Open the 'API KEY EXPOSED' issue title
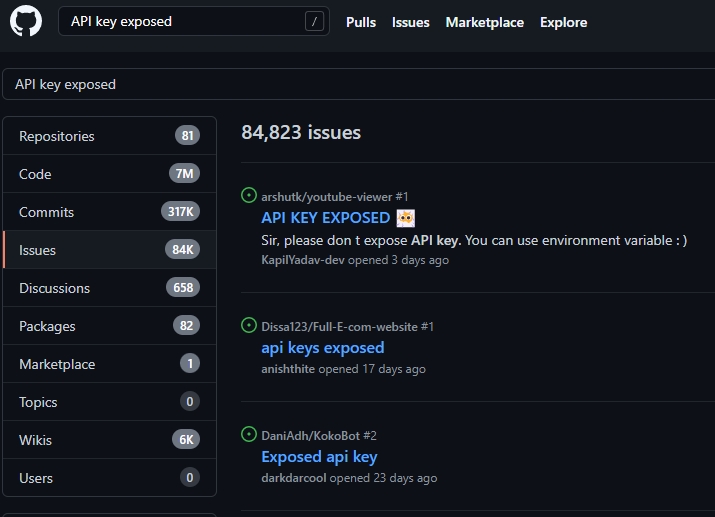 [x=325, y=218]
